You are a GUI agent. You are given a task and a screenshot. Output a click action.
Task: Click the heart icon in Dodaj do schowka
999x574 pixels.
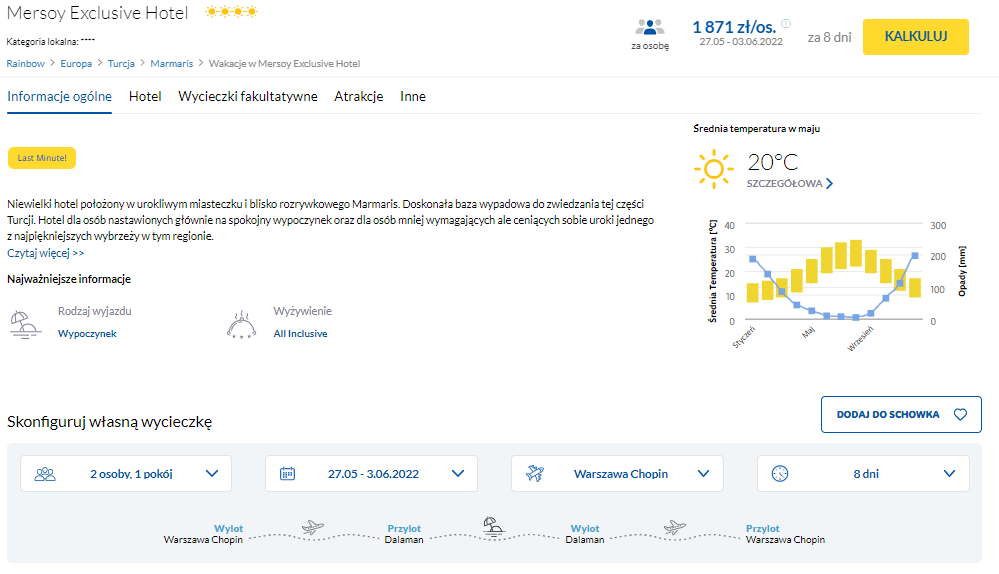point(960,415)
